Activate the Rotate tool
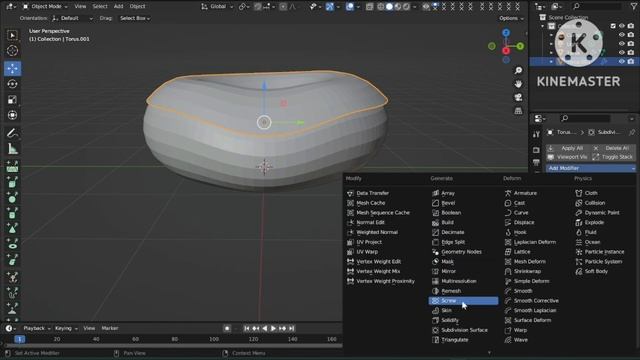640x360 pixels. [x=12, y=84]
